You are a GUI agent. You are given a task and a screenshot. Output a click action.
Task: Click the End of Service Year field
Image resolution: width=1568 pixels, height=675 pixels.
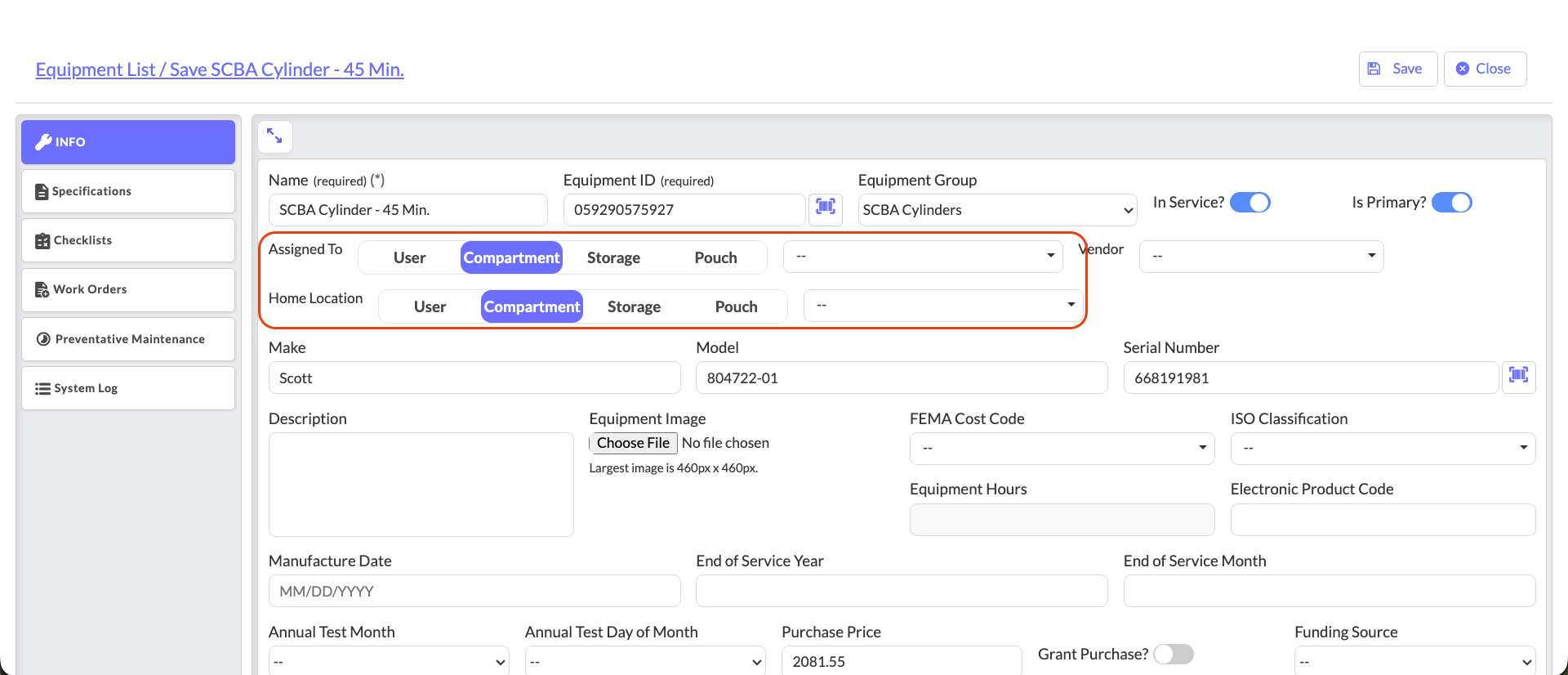tap(902, 591)
